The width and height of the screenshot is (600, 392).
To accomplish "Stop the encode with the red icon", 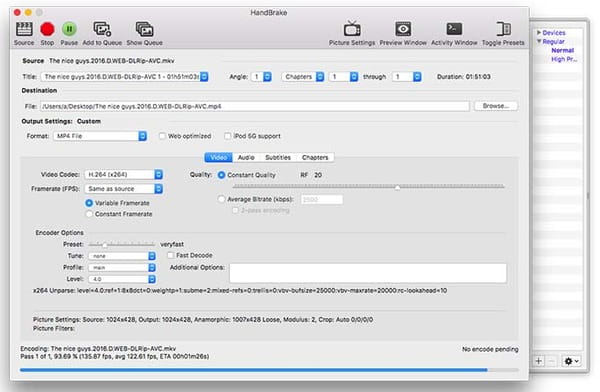I will [47, 29].
